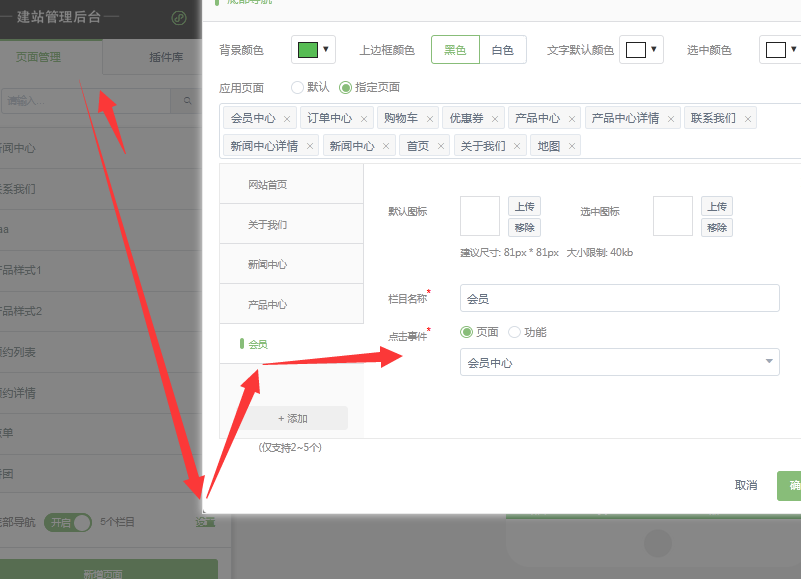Click the green logo icon beside 建站管理后台
801x579 pixels.
point(179,17)
